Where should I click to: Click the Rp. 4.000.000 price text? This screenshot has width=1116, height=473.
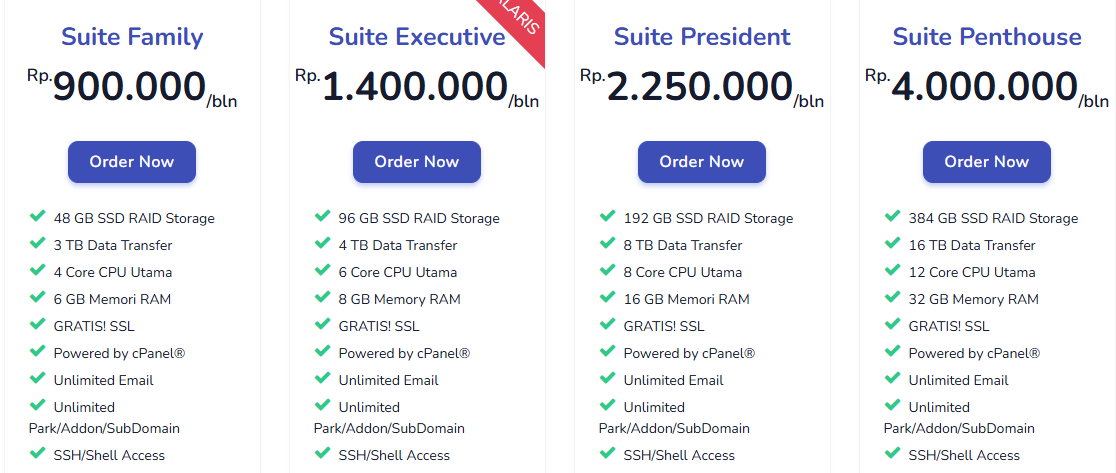click(x=984, y=87)
